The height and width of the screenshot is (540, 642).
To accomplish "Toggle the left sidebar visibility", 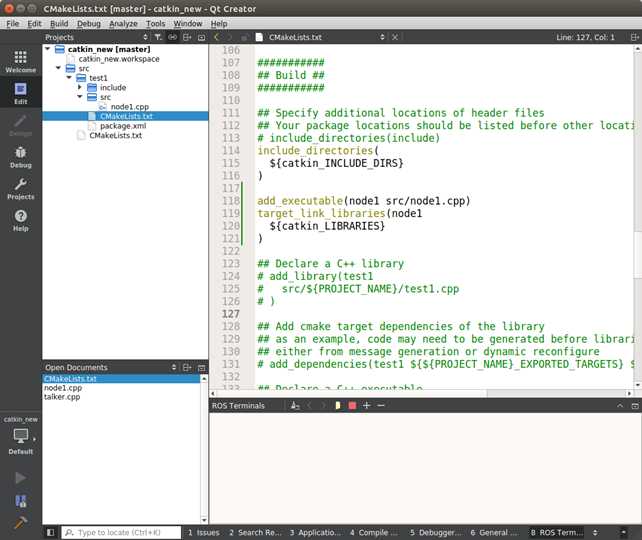I will click(50, 532).
